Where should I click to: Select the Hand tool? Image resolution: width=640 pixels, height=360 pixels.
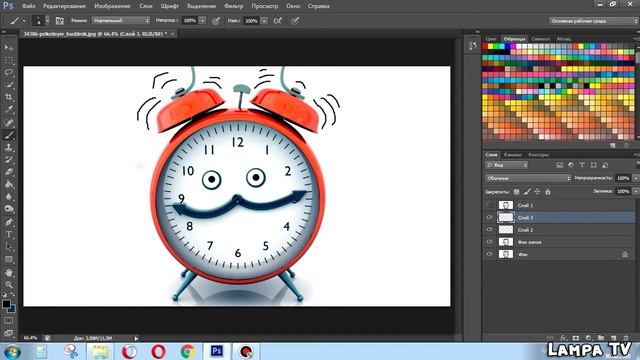point(9,272)
